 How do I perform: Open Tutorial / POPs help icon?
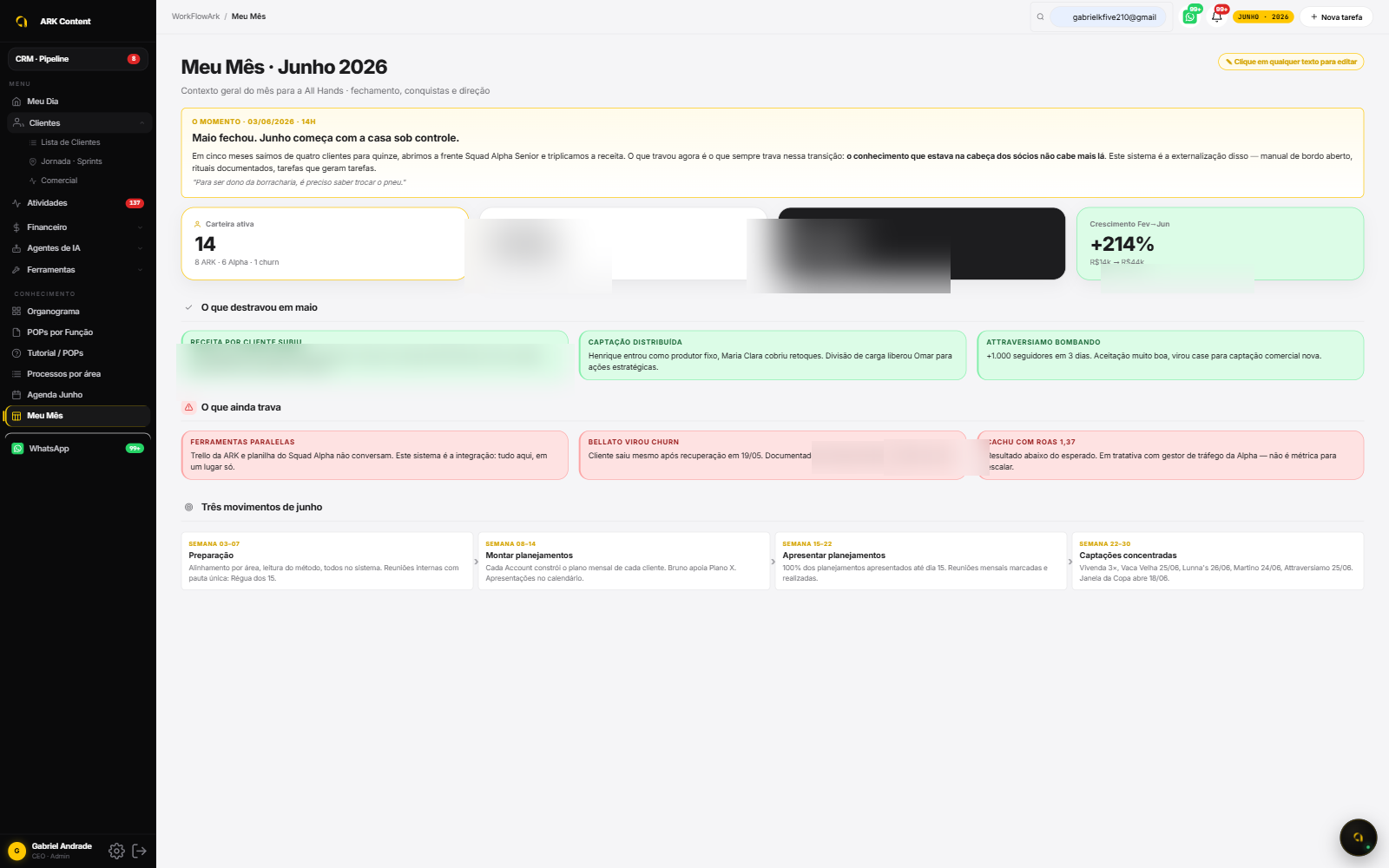[x=16, y=353]
